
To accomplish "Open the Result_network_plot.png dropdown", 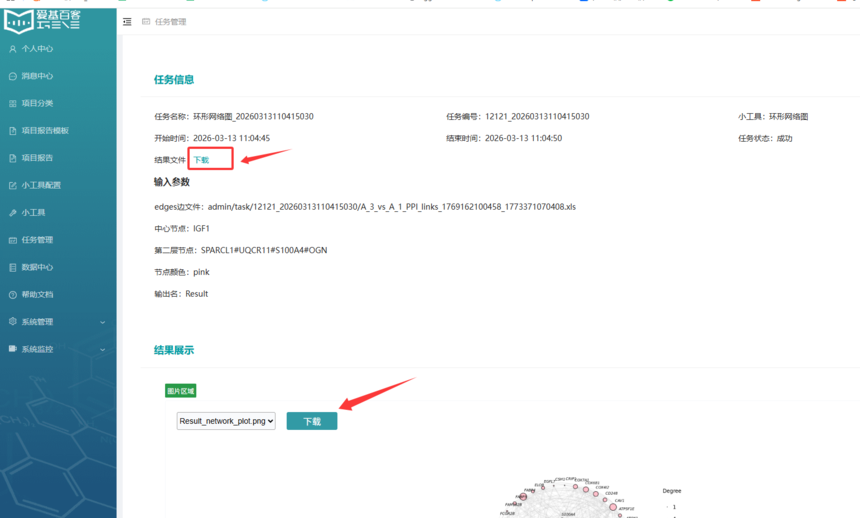I will tap(226, 421).
